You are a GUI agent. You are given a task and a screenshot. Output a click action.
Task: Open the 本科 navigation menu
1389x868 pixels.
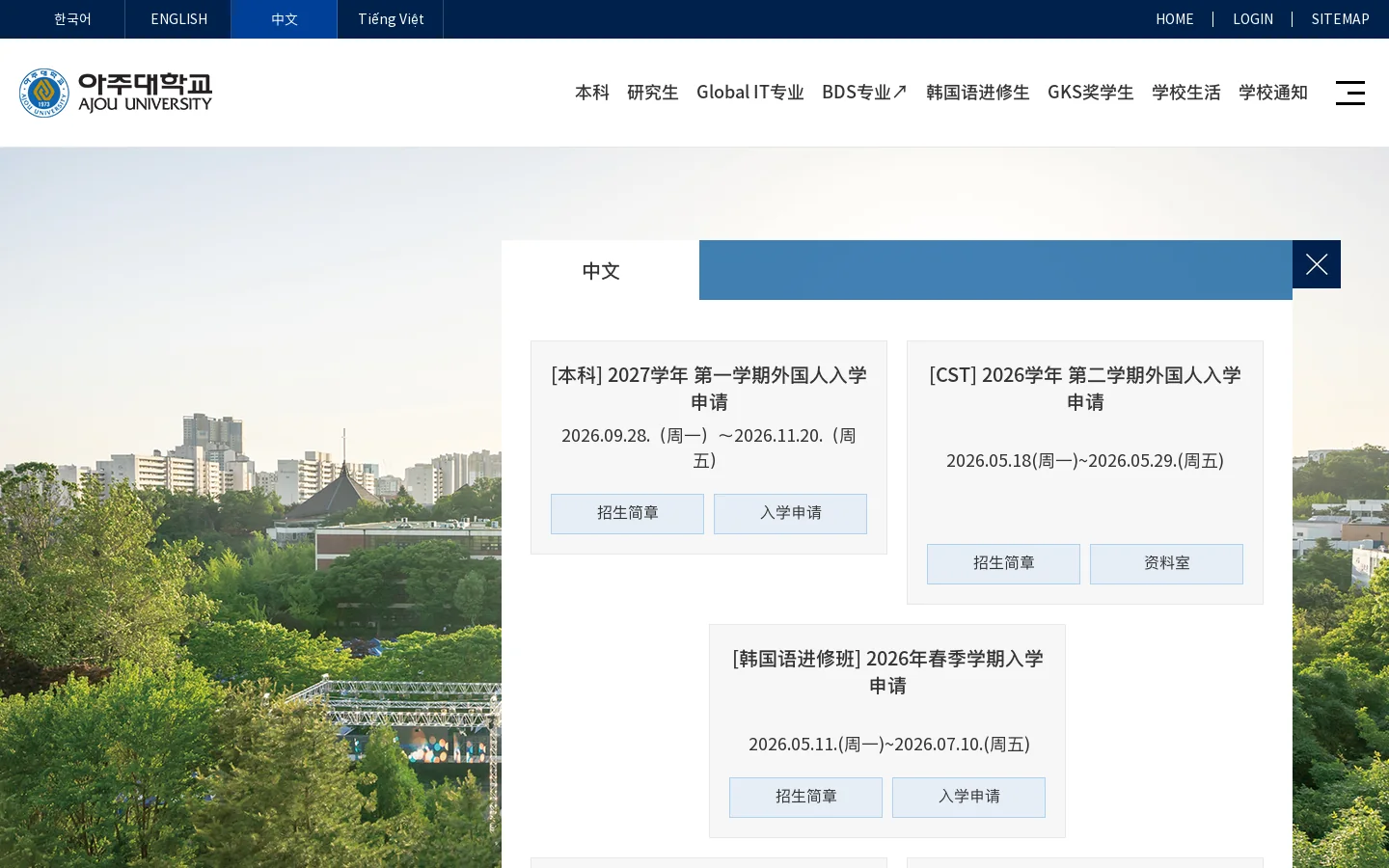click(x=592, y=93)
